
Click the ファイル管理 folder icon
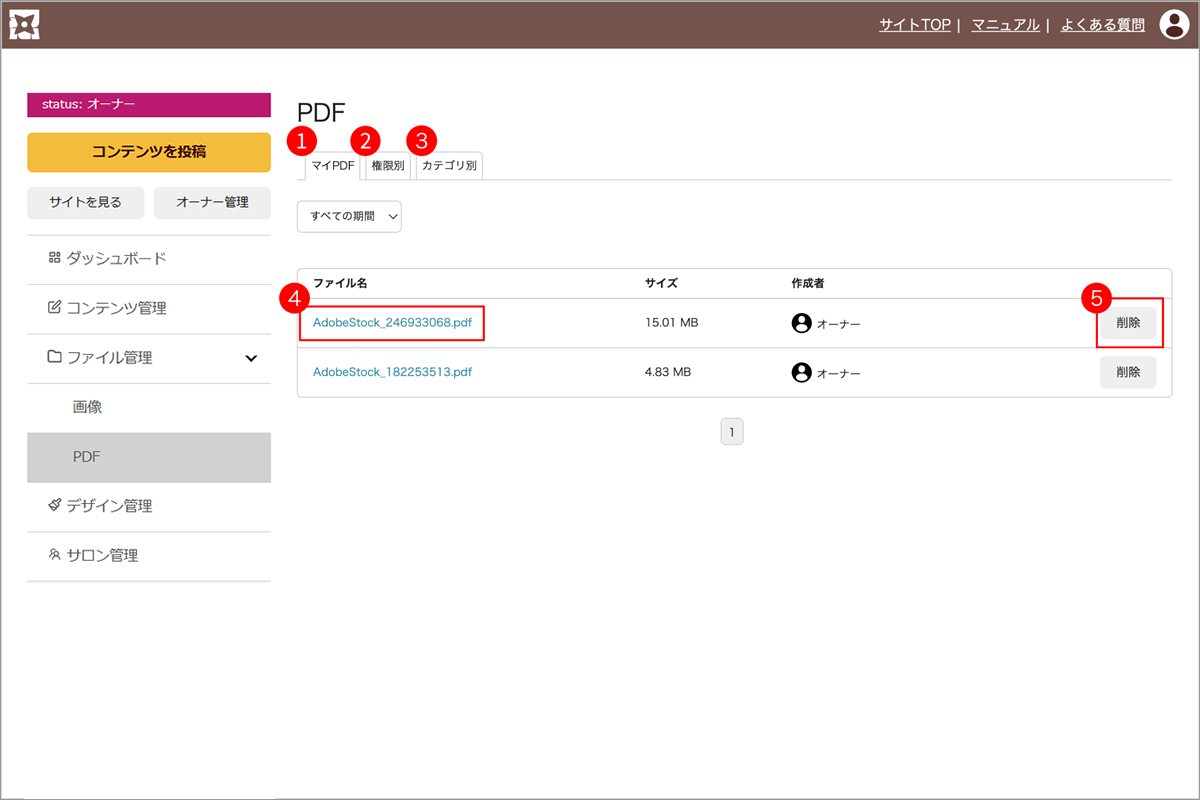(x=54, y=357)
